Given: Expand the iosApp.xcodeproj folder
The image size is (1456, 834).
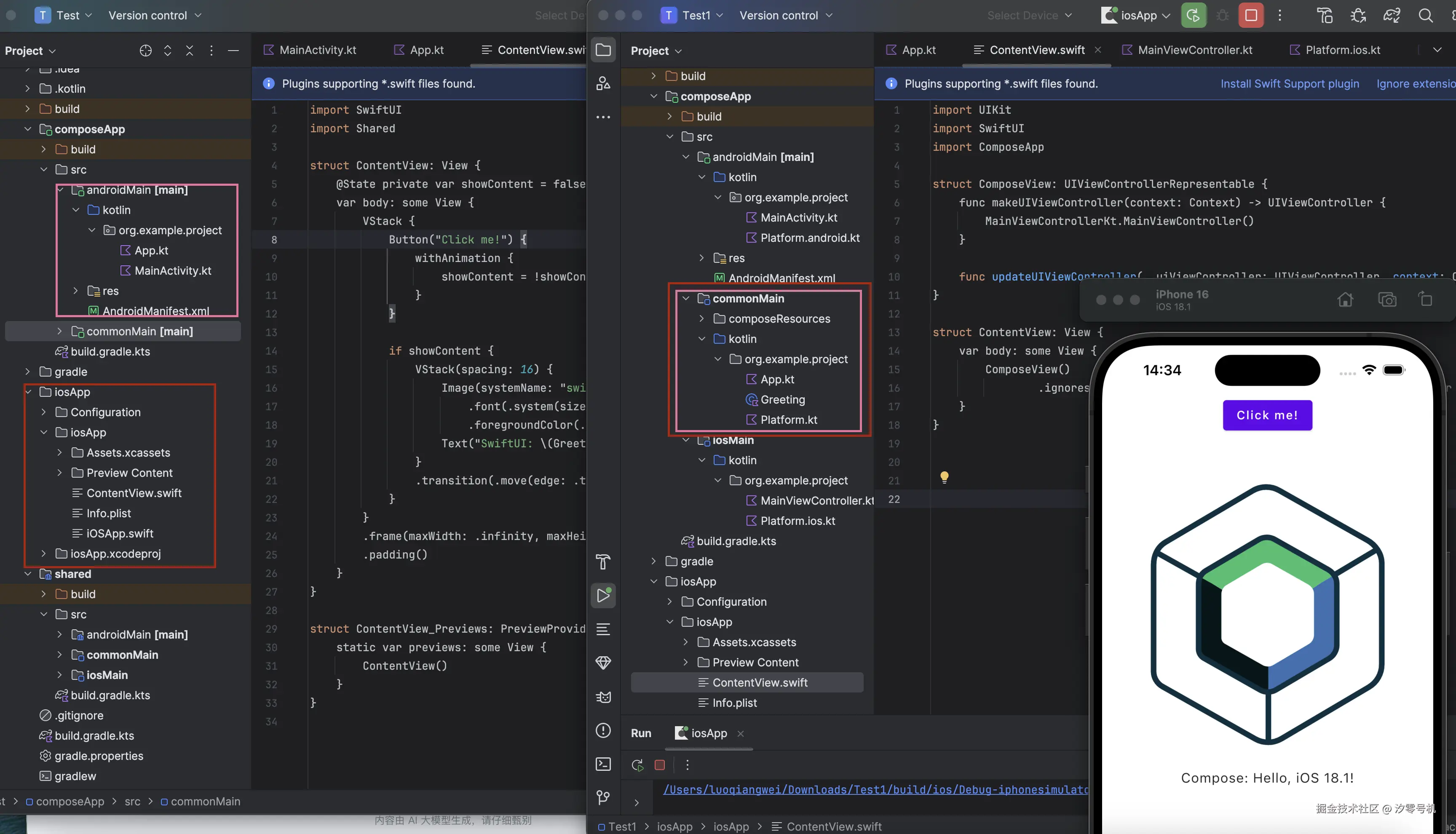Looking at the screenshot, I should [43, 553].
